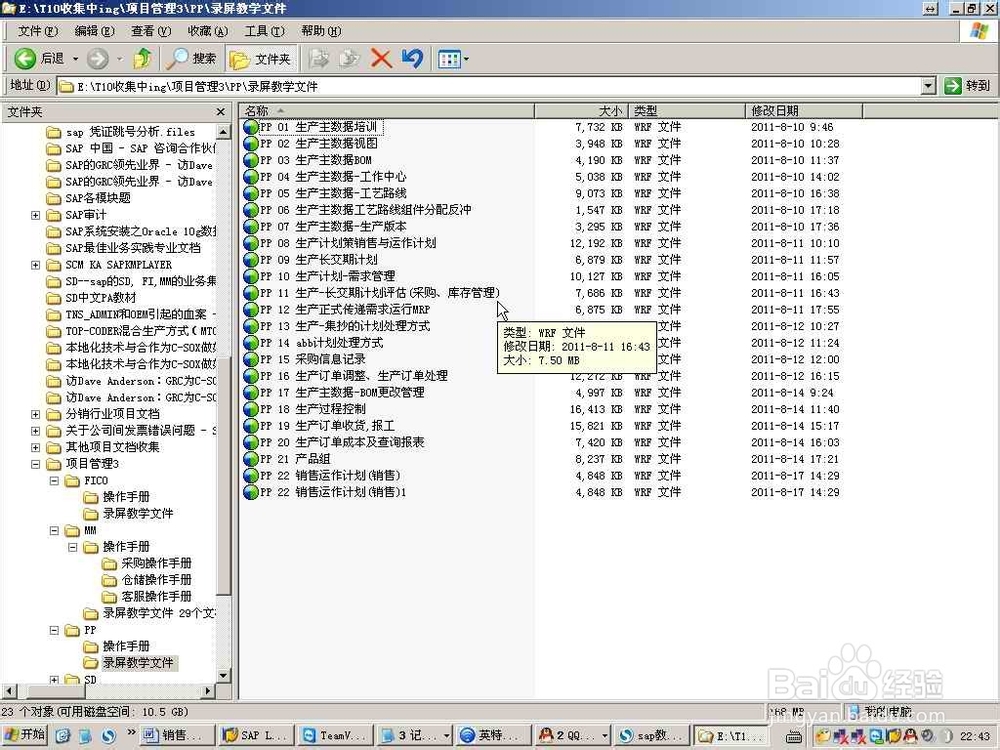Collapse the FICO tree node
1000x750 pixels.
click(54, 480)
